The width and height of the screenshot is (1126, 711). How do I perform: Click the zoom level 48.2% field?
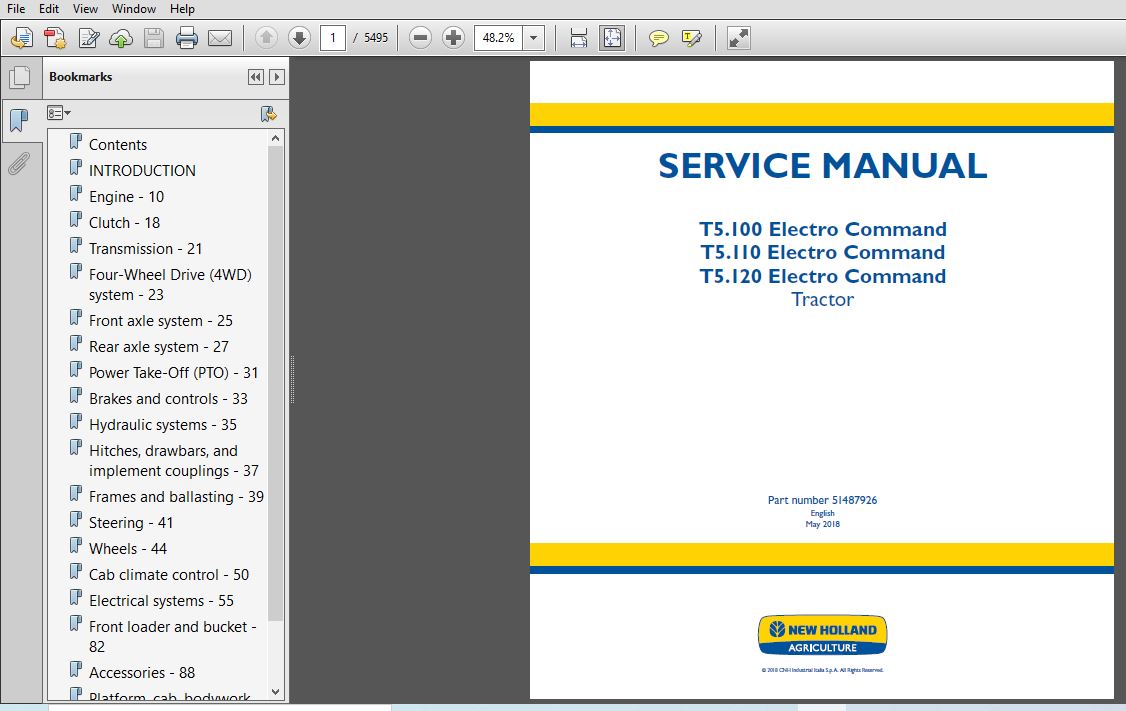pos(498,38)
